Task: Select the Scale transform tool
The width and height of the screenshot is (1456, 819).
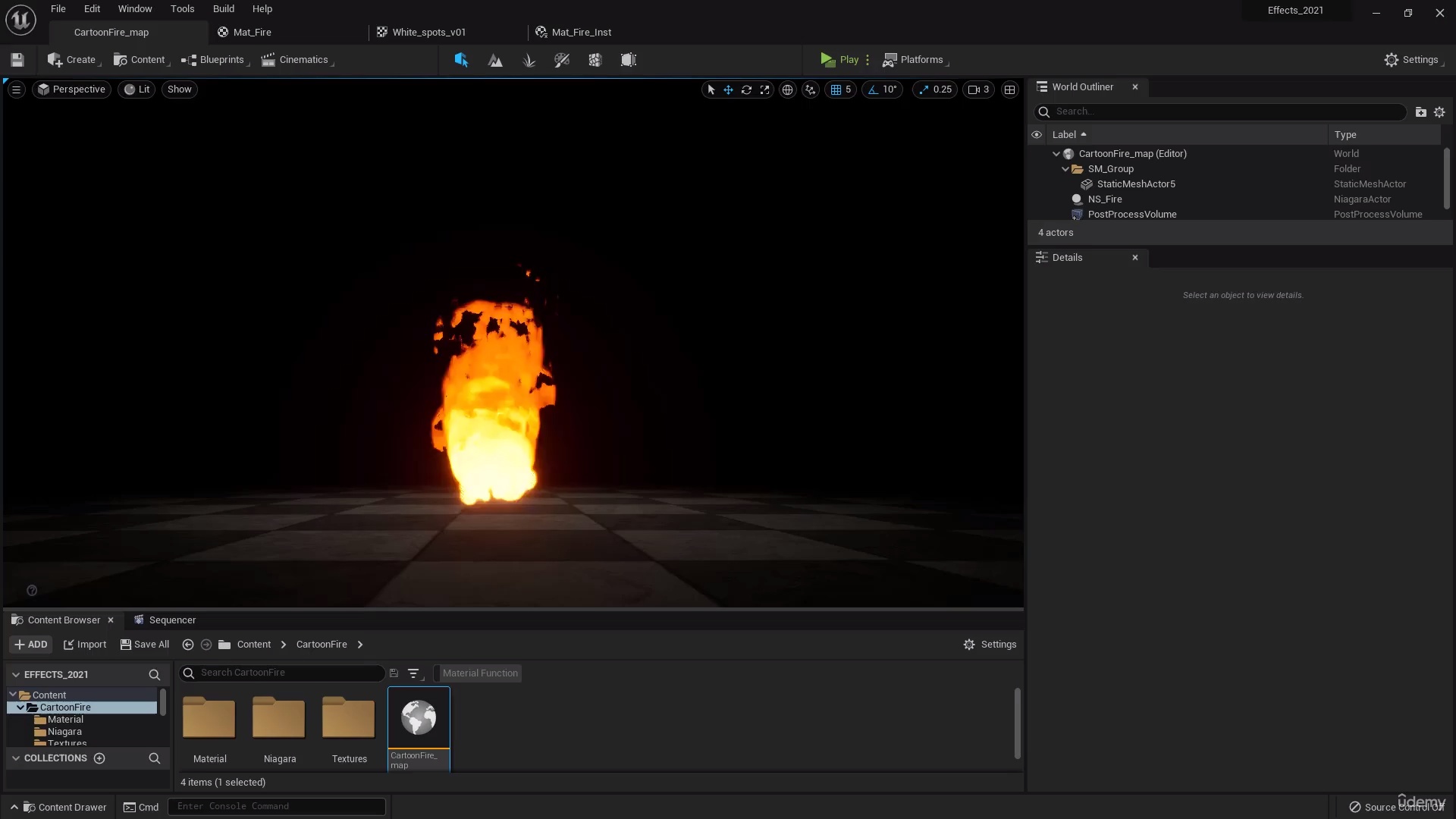Action: 764,89
